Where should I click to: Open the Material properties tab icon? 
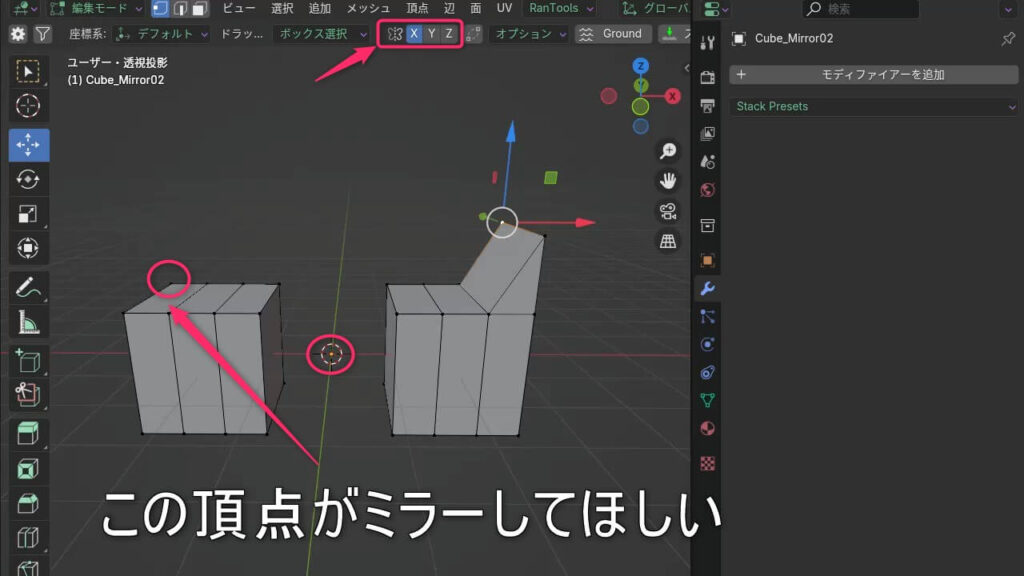tap(708, 429)
